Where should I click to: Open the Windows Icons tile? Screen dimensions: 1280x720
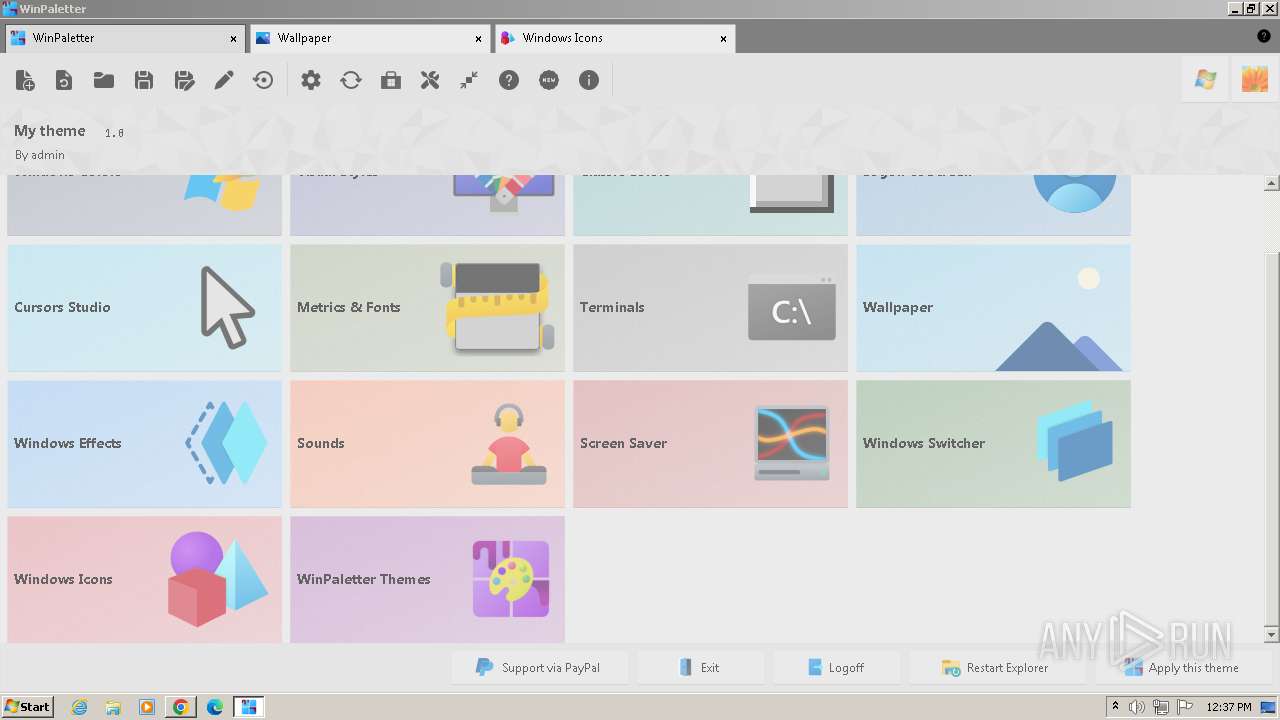pyautogui.click(x=144, y=580)
